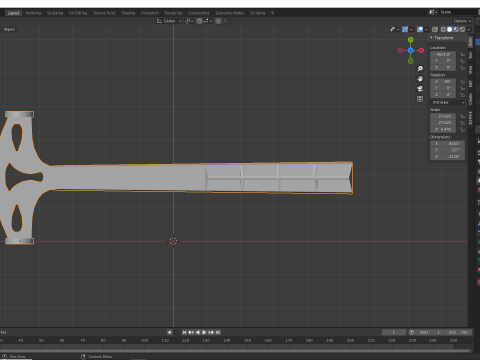Click the red X axis on the navigation gizmo
Viewport: 480px width, 360px height.
[421, 50]
